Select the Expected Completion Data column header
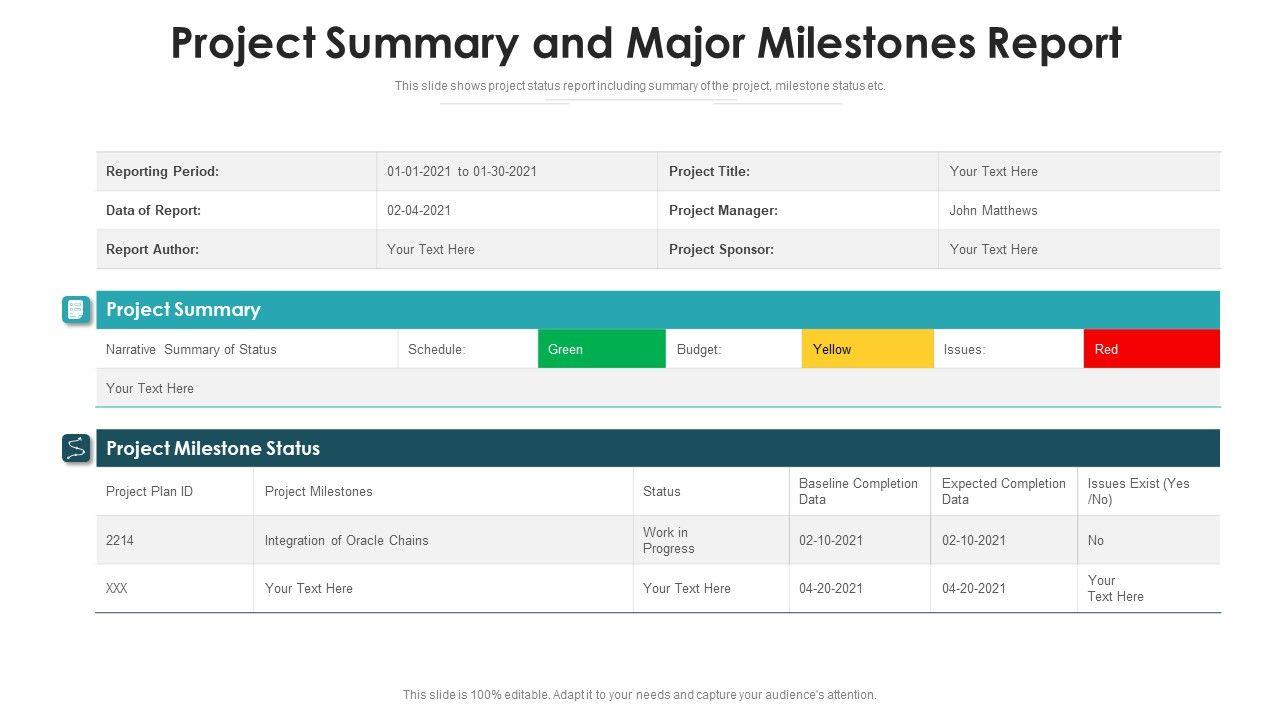The image size is (1280, 720). pyautogui.click(x=1003, y=491)
